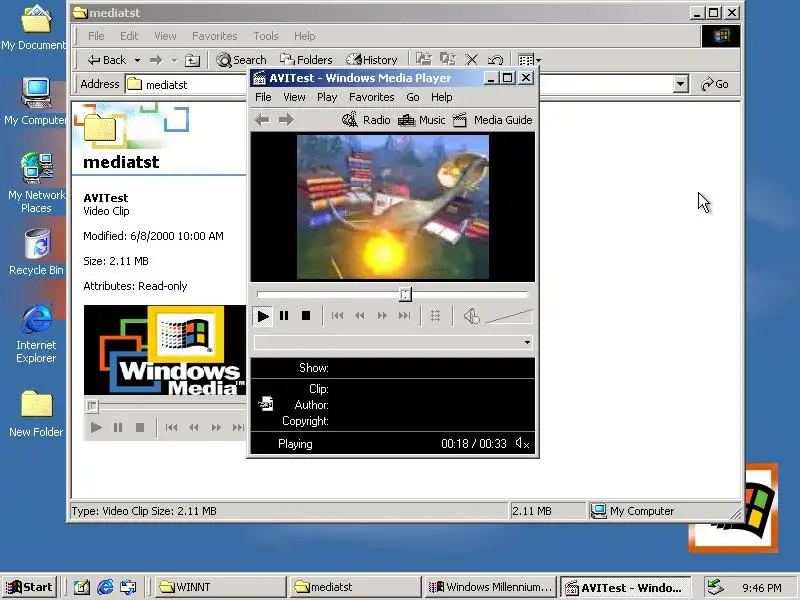Stop preview in Explorer web view pane
The height and width of the screenshot is (600, 800).
pos(140,428)
